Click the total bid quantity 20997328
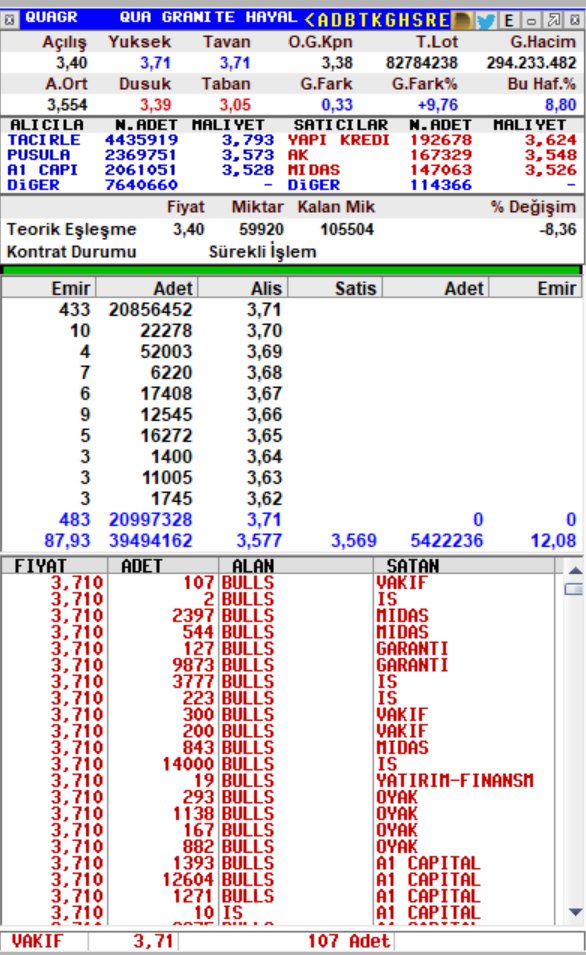 pyautogui.click(x=150, y=520)
